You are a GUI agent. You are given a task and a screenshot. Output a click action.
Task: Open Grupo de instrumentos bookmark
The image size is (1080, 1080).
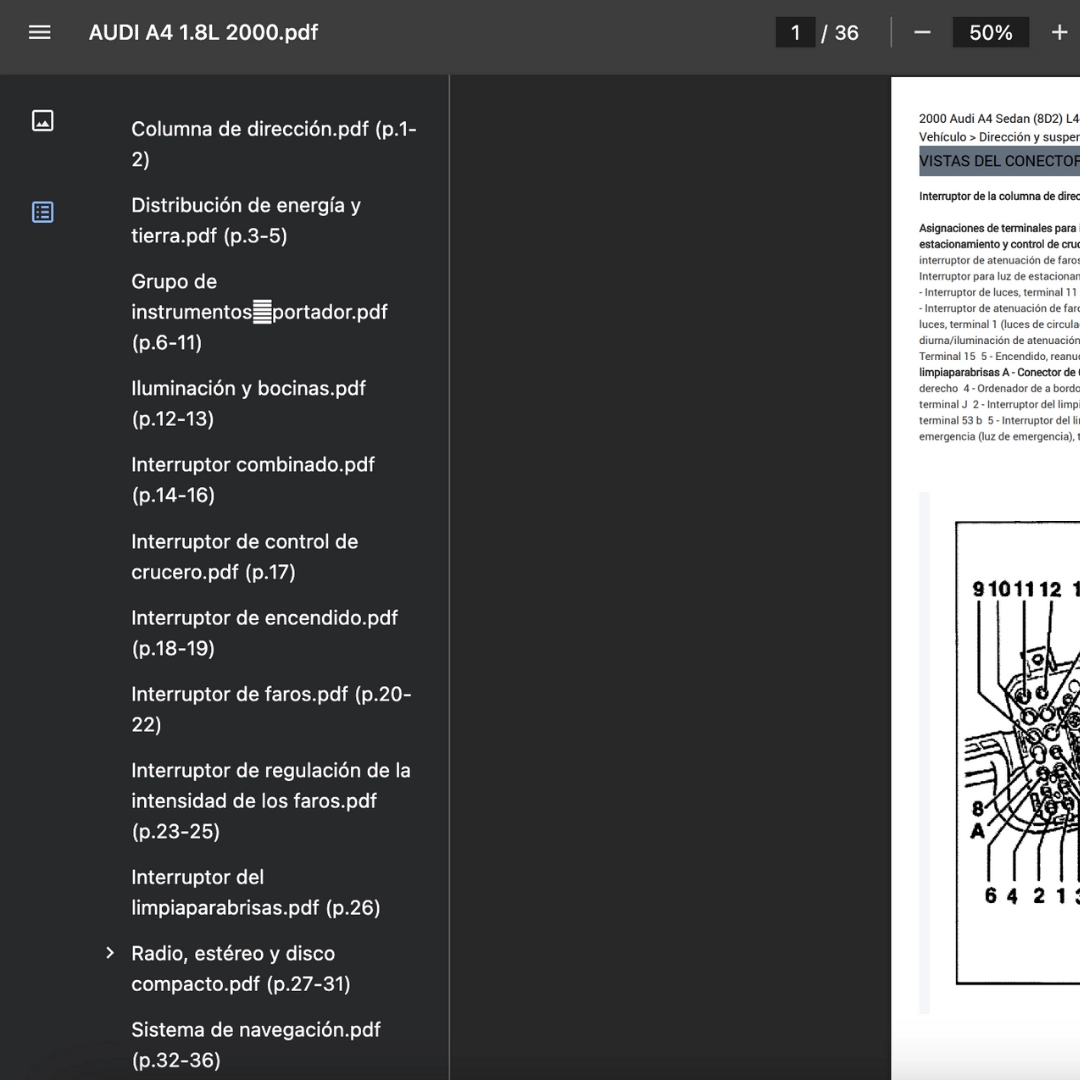pos(259,311)
